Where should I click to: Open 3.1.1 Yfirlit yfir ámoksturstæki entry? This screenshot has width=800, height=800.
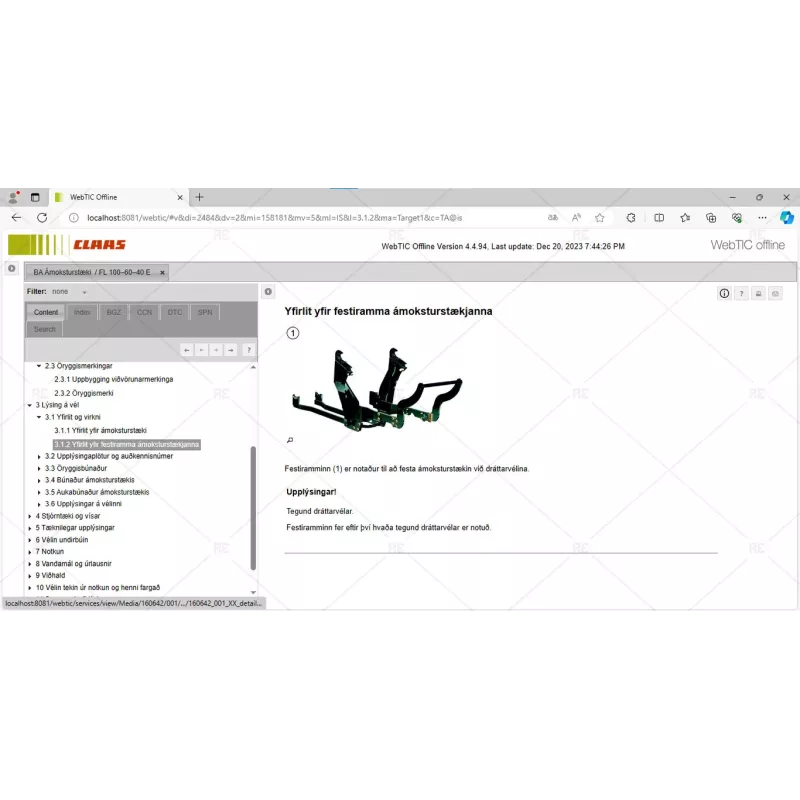[100, 430]
